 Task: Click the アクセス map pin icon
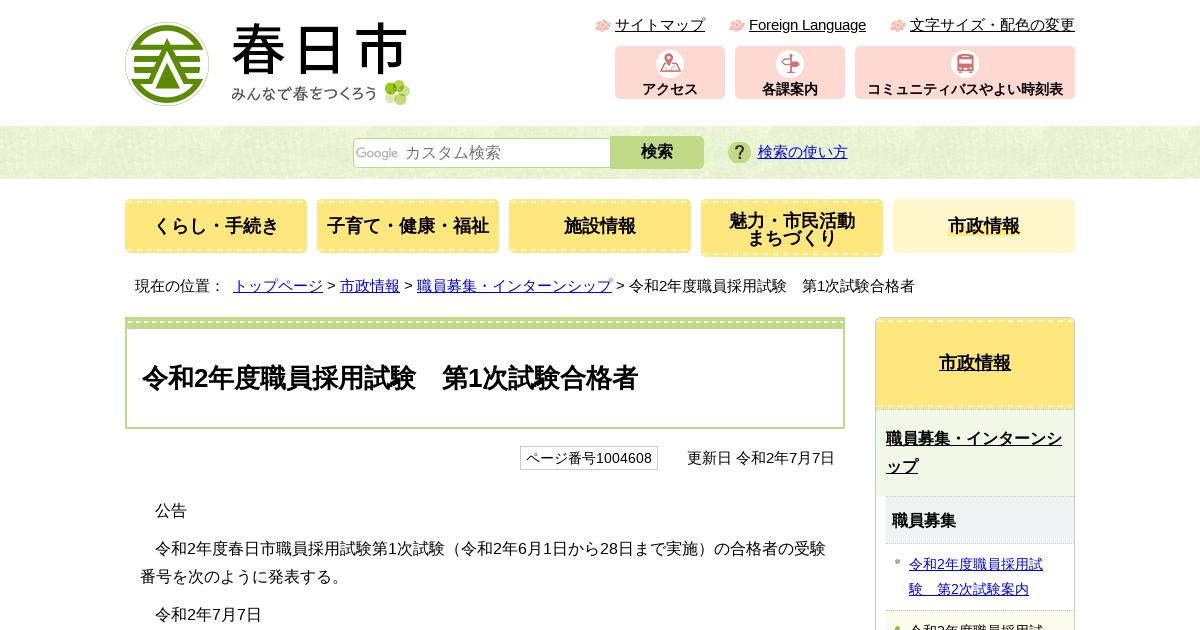670,64
